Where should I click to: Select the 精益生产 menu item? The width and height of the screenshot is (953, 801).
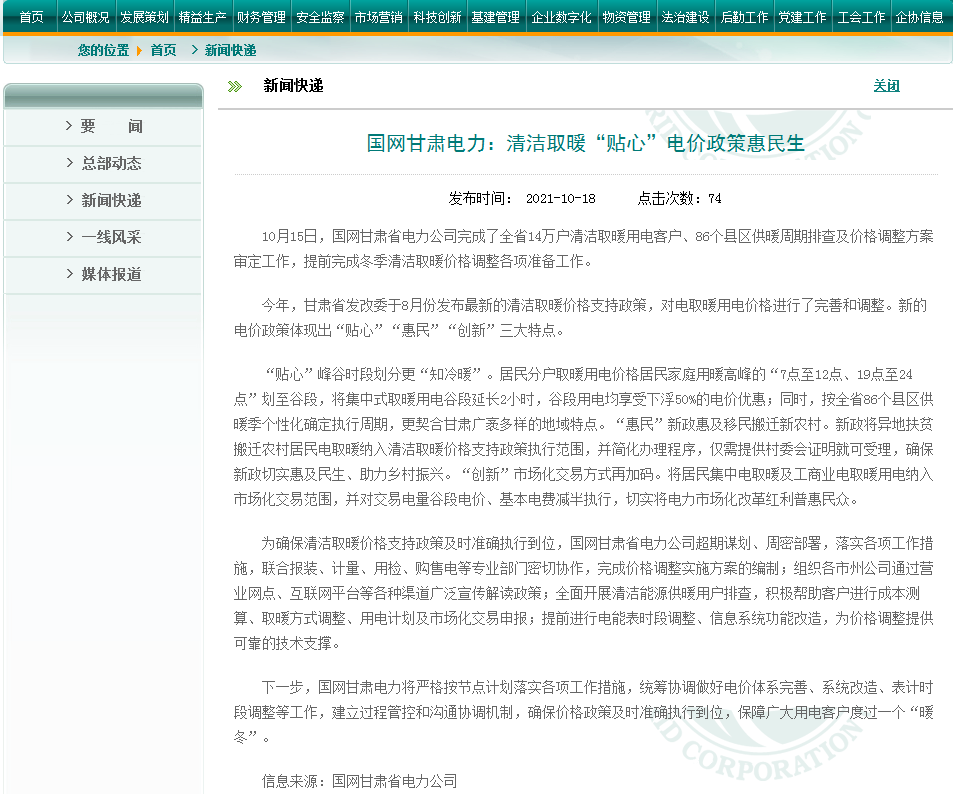[x=202, y=17]
